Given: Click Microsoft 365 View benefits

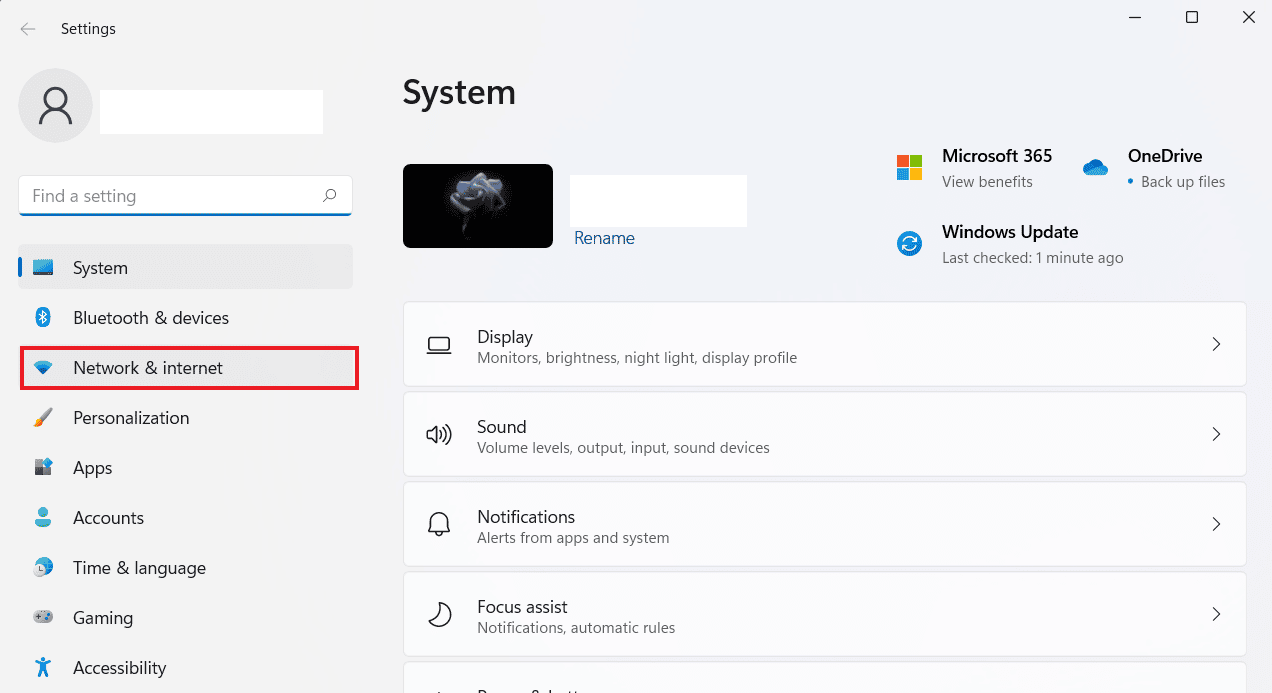Looking at the screenshot, I should click(x=987, y=182).
